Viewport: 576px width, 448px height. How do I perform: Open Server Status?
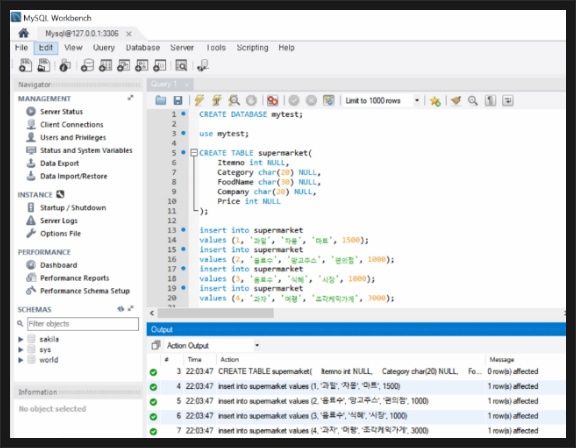(61, 112)
